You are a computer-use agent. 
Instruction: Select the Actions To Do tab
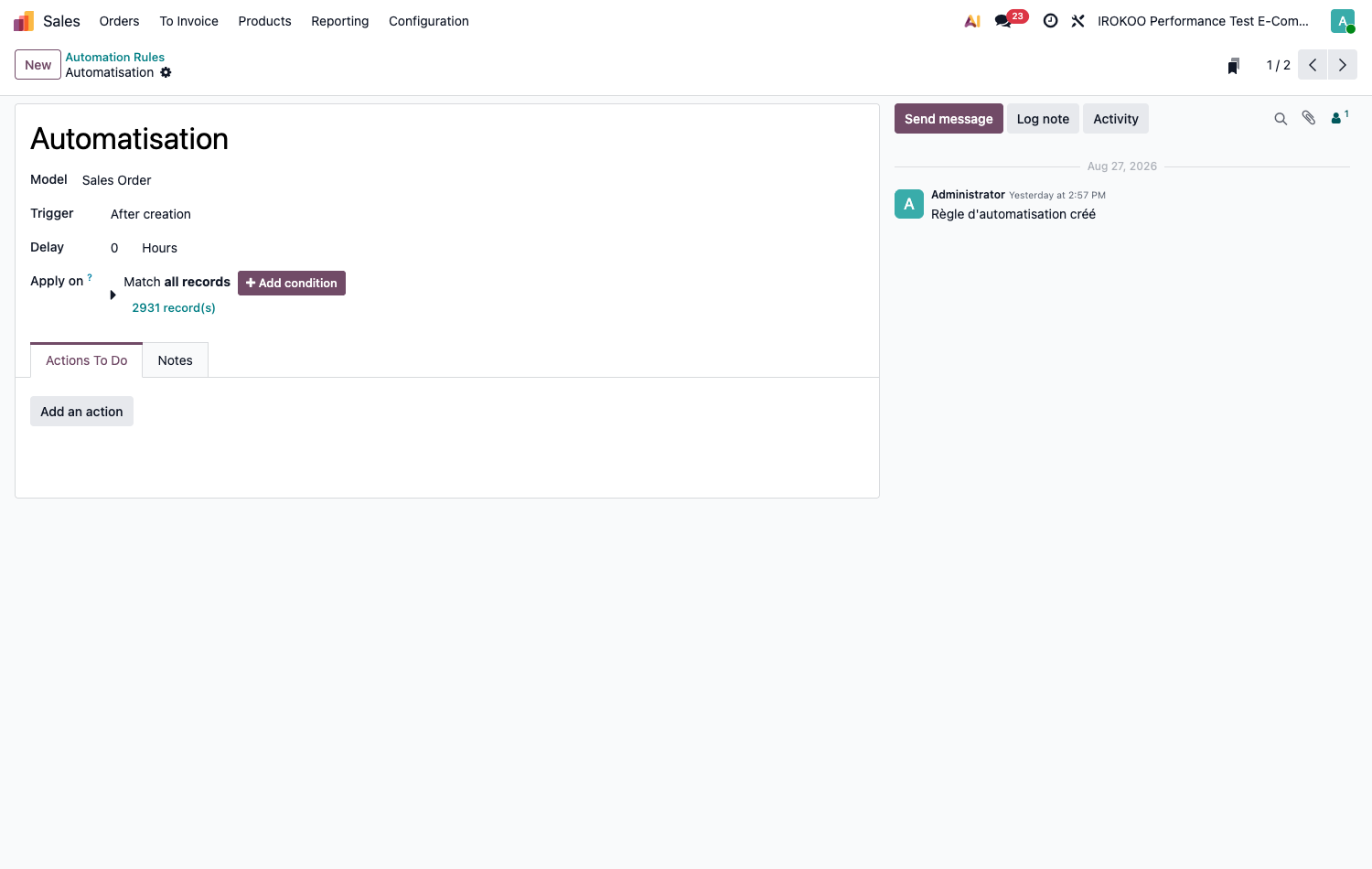coord(87,360)
